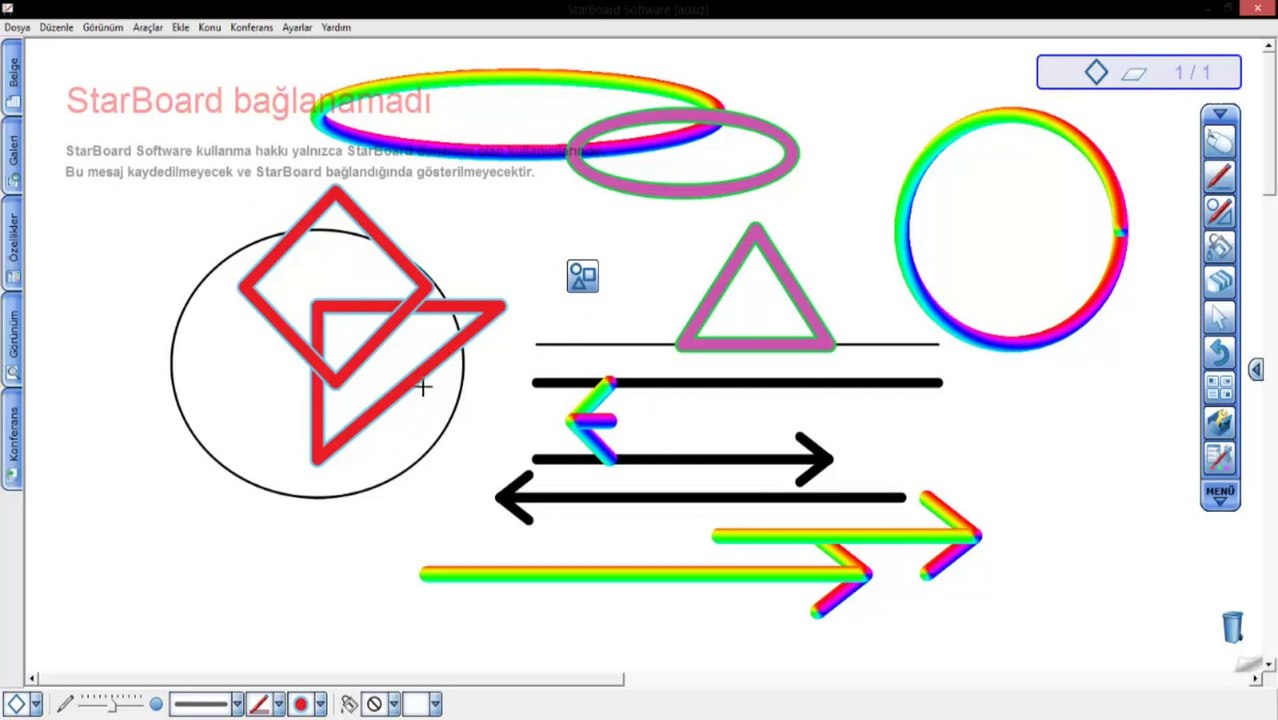The image size is (1278, 720).
Task: Click the StarBoard bağlanamadı heading
Action: tap(248, 101)
